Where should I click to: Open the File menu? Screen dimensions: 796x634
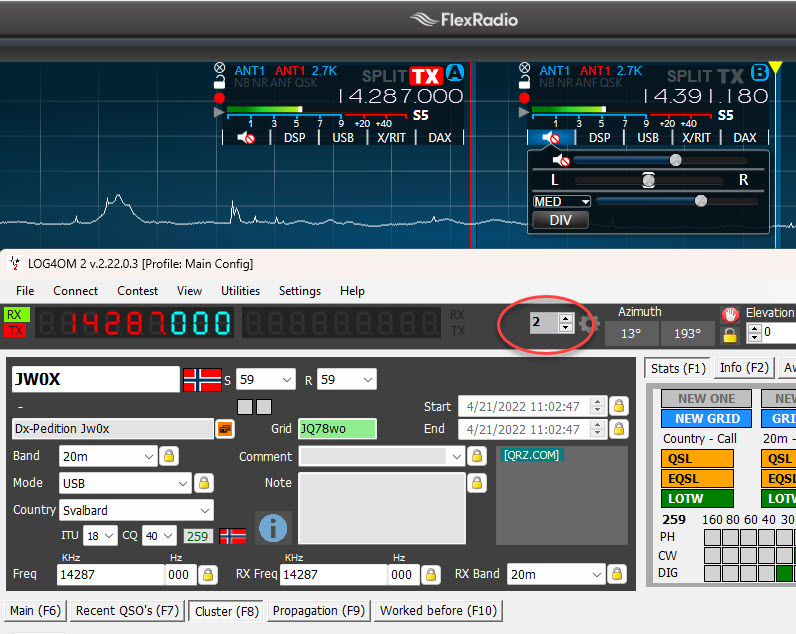click(x=25, y=291)
